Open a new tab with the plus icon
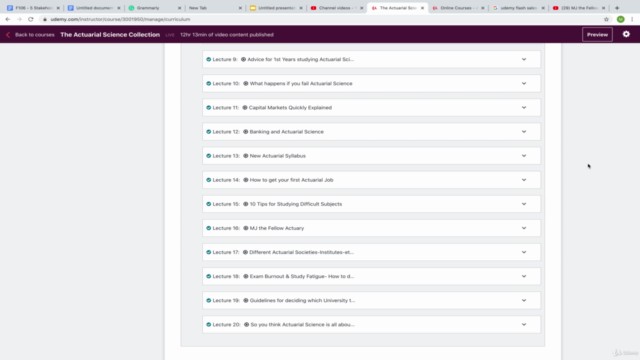Screen dimensions: 640x360 [x=617, y=8]
